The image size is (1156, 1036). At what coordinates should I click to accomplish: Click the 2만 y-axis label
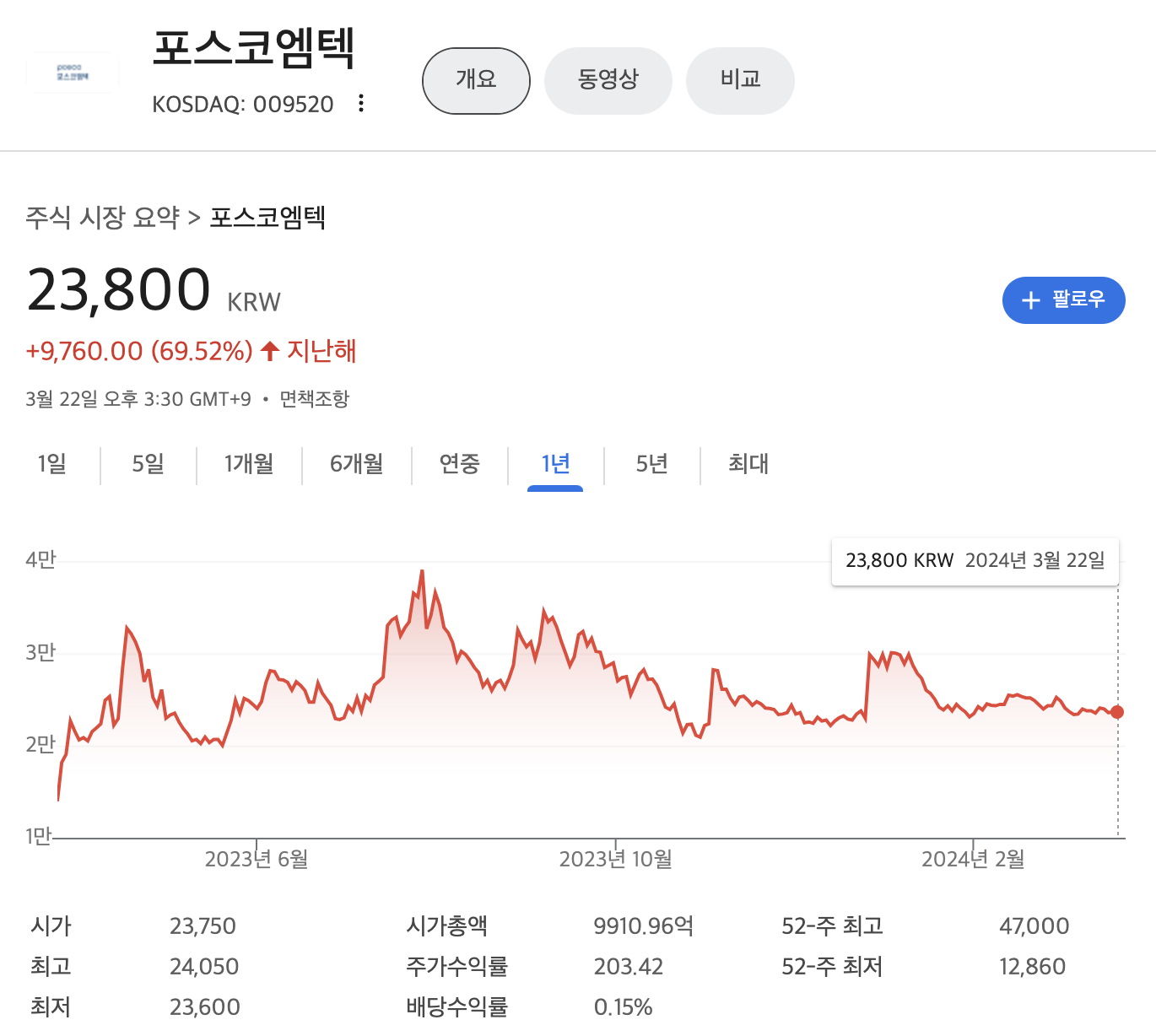[41, 744]
